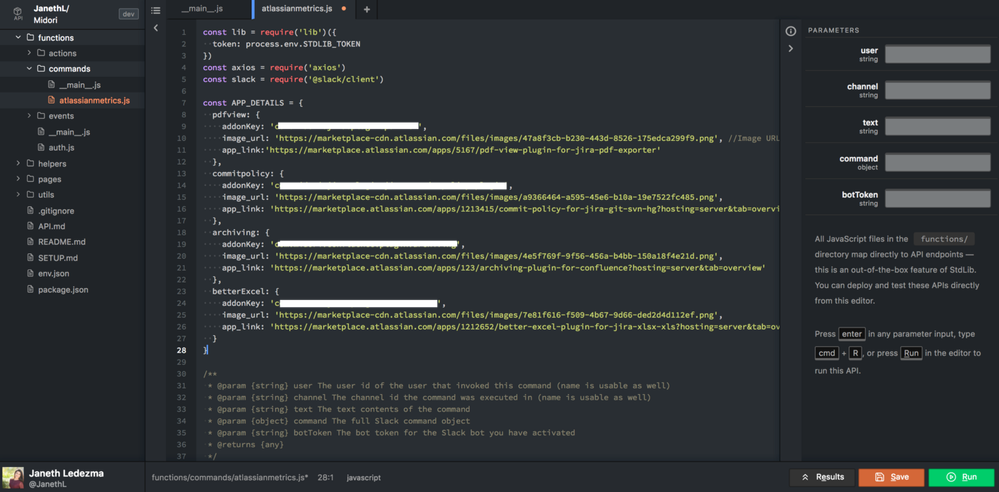This screenshot has height=492, width=999.
Task: Click the functions/commands/atlassianmetrics.js path in status bar
Action: (x=229, y=477)
